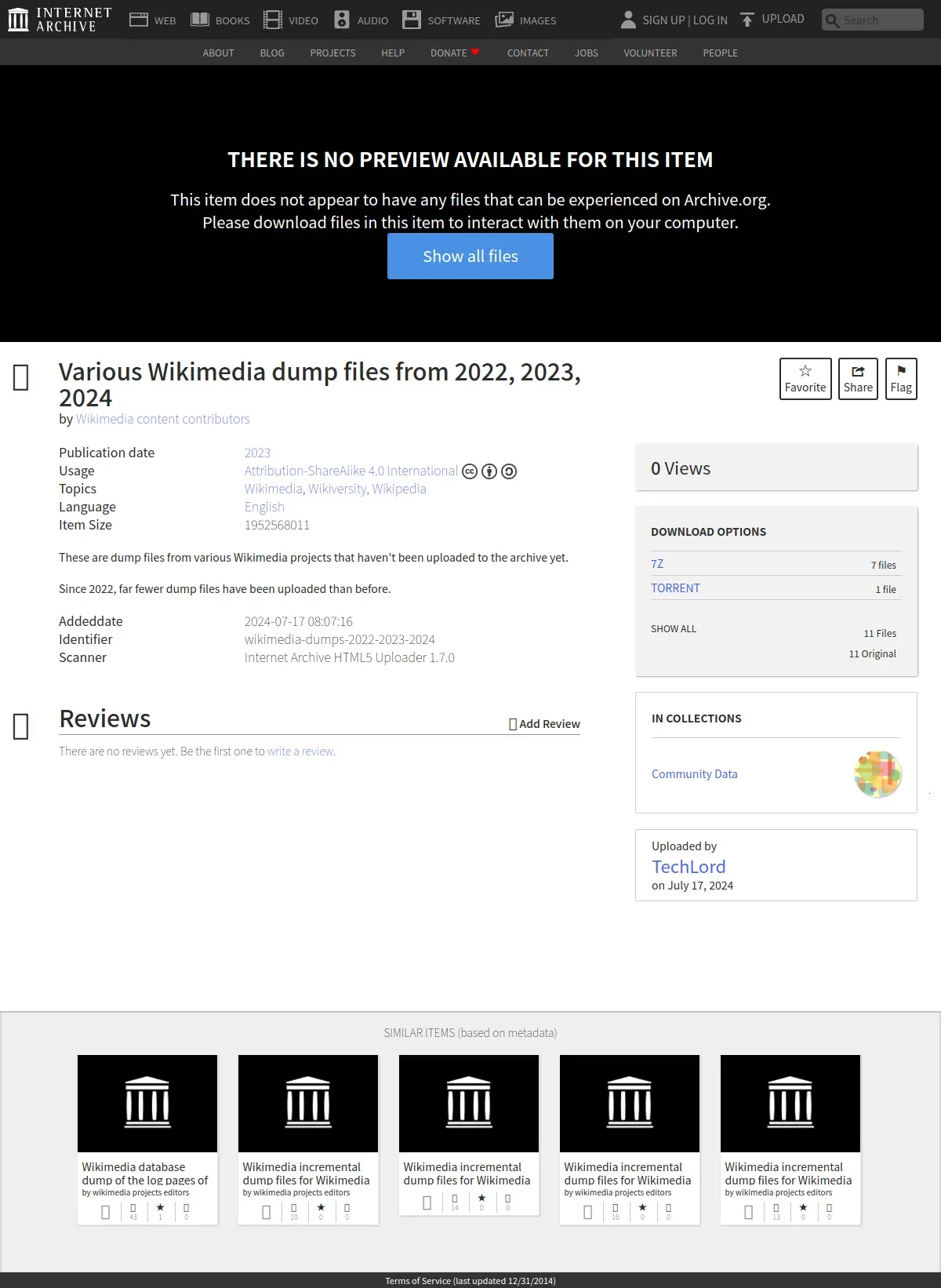Open the About menu item
Viewport: 941px width, 1288px height.
coord(218,53)
